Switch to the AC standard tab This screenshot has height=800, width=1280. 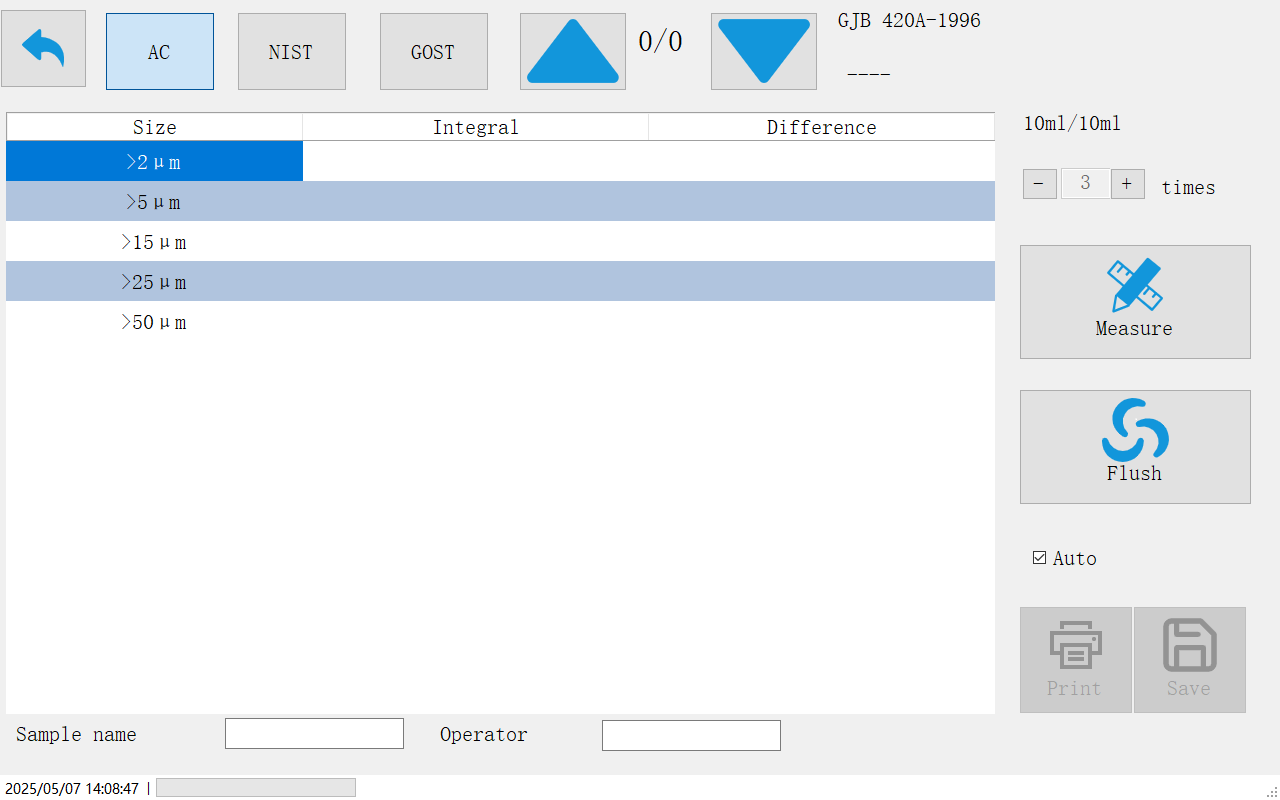pos(159,52)
